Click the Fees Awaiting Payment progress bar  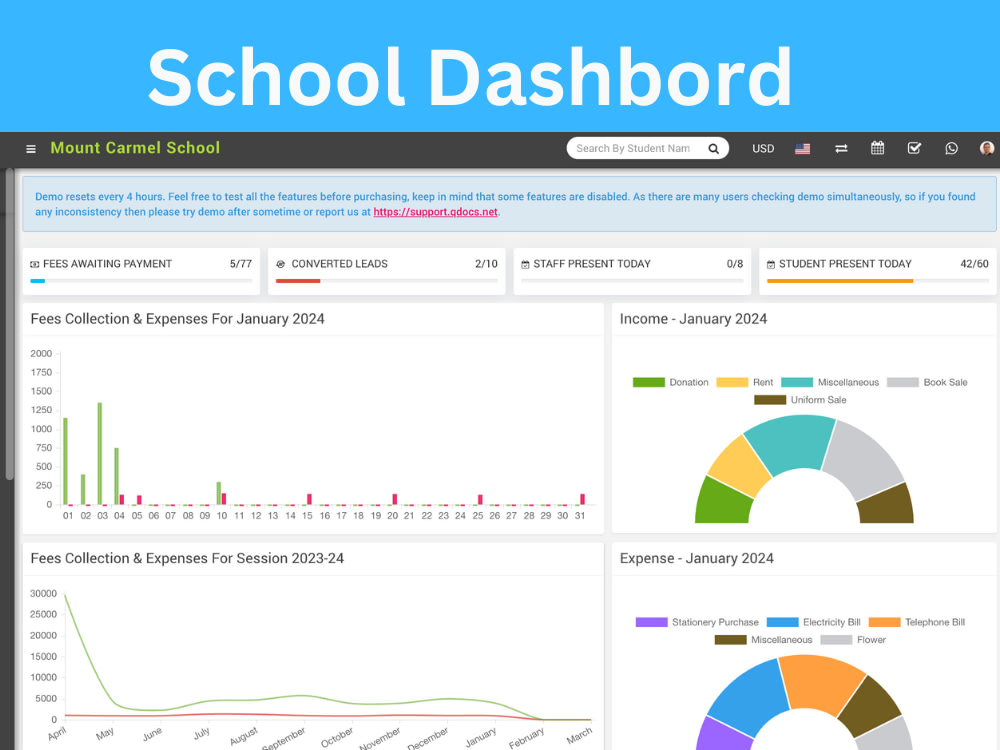(141, 281)
